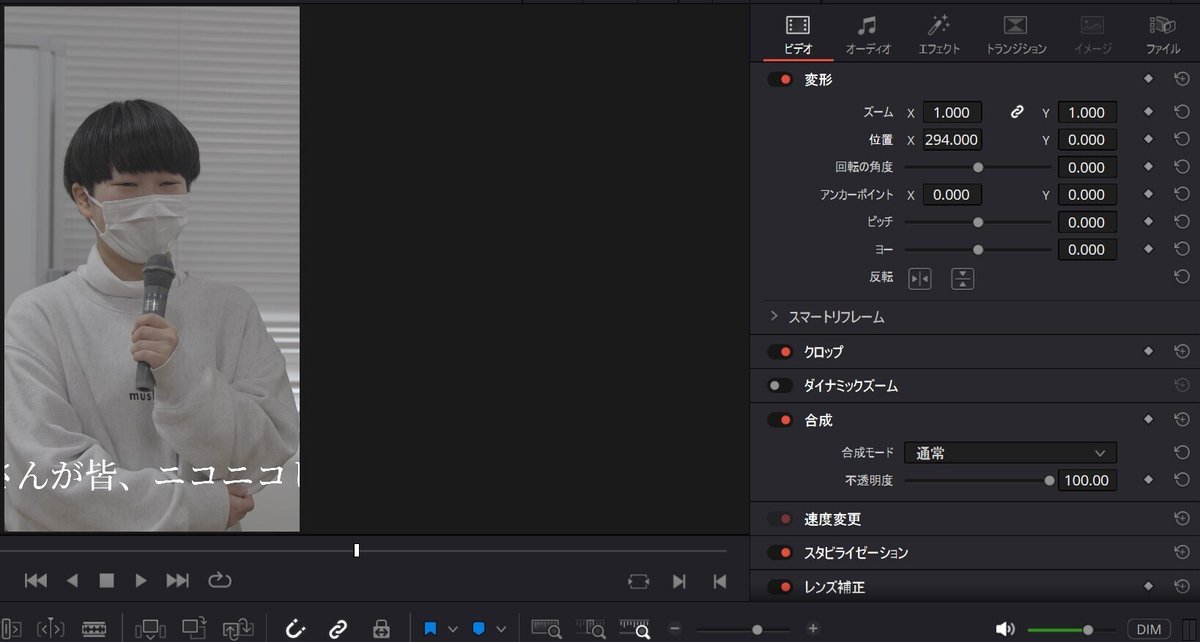Click the 回転の角度 slider
This screenshot has height=642, width=1200.
coord(978,167)
